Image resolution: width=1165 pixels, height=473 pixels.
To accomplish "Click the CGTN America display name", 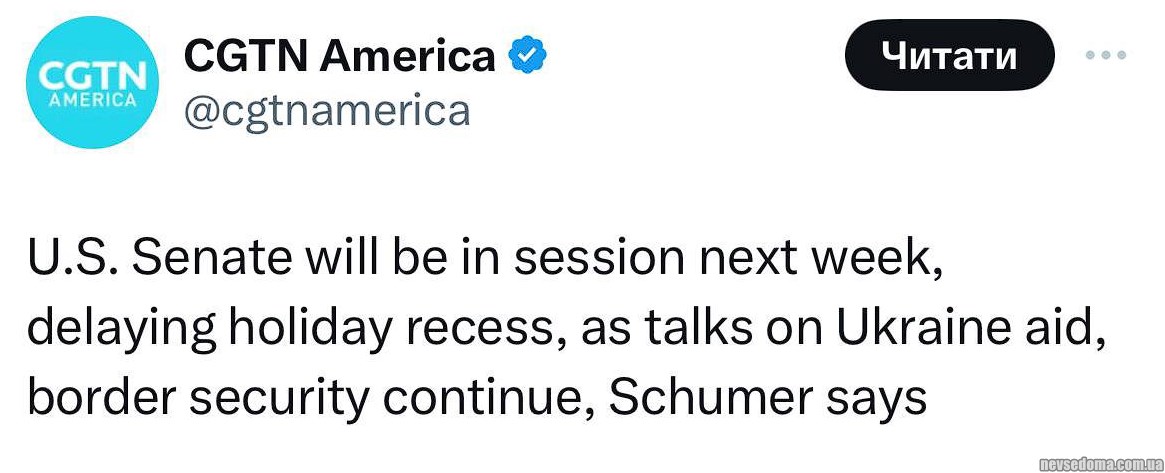I will tap(340, 56).
